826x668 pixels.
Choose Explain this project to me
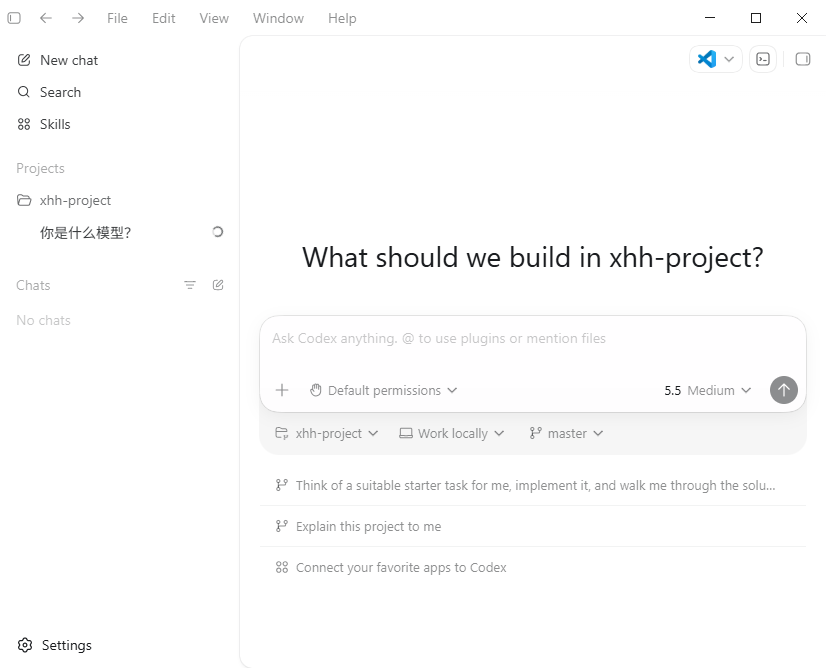click(x=533, y=526)
